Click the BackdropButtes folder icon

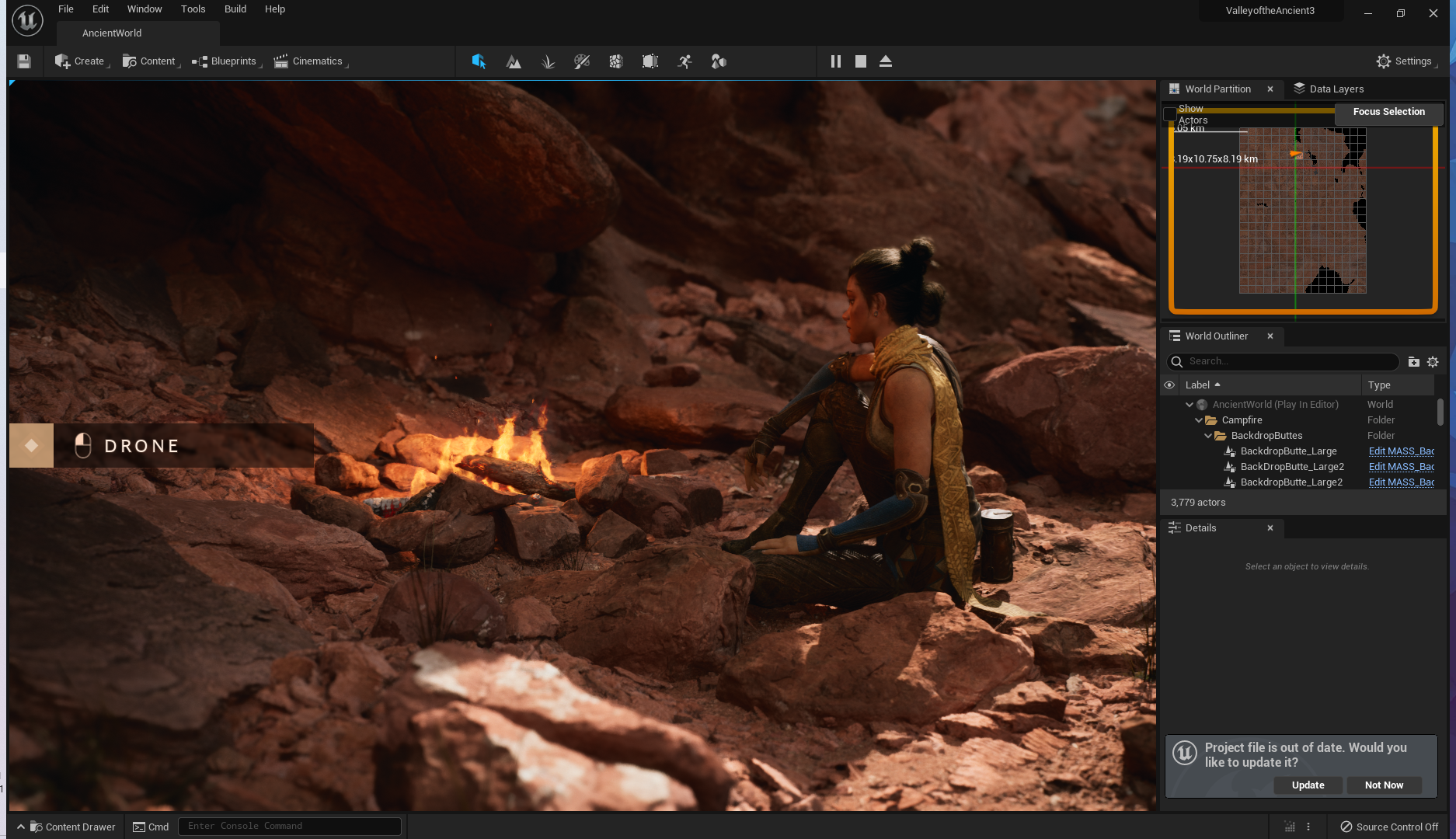1221,436
